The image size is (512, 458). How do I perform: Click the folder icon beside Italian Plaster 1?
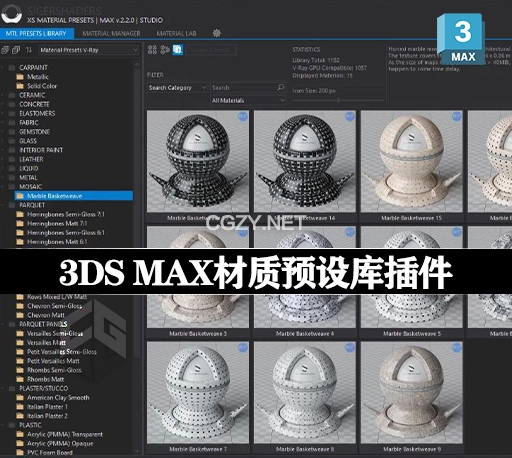pyautogui.click(x=20, y=407)
